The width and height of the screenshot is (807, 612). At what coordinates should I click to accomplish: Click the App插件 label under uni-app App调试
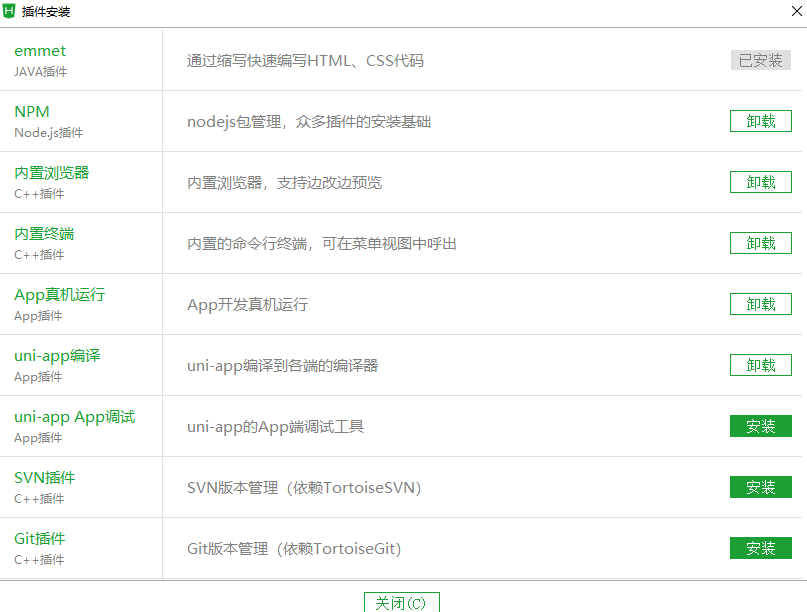(38, 438)
